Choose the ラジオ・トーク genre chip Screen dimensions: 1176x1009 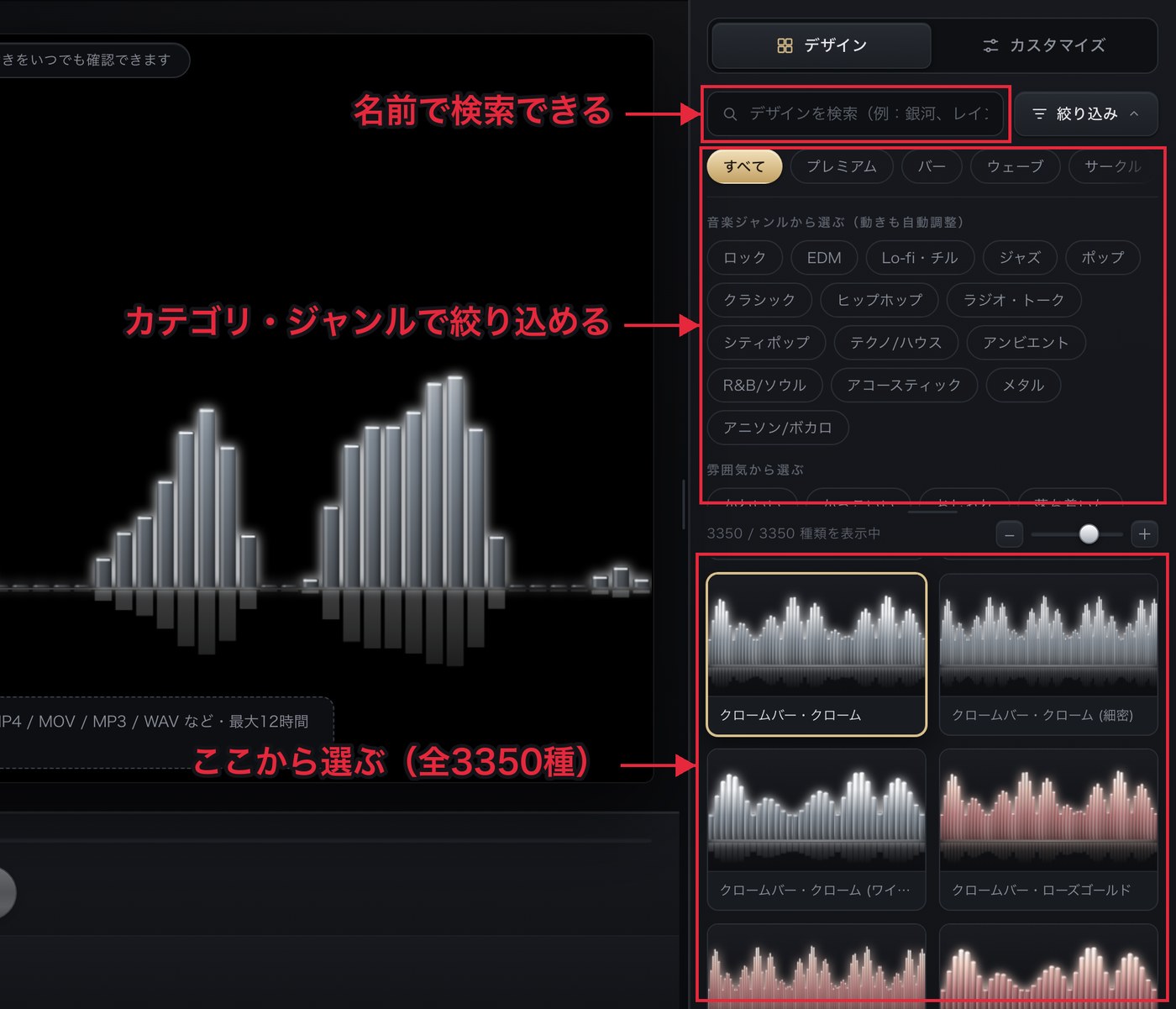(x=1014, y=300)
